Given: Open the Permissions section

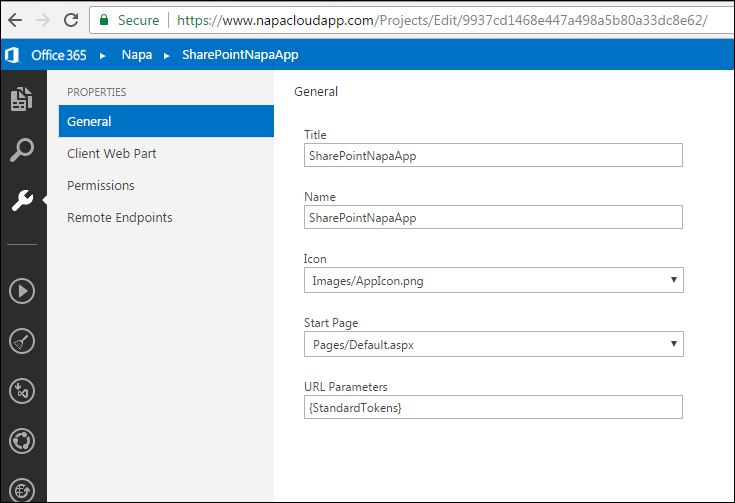Looking at the screenshot, I should [101, 186].
